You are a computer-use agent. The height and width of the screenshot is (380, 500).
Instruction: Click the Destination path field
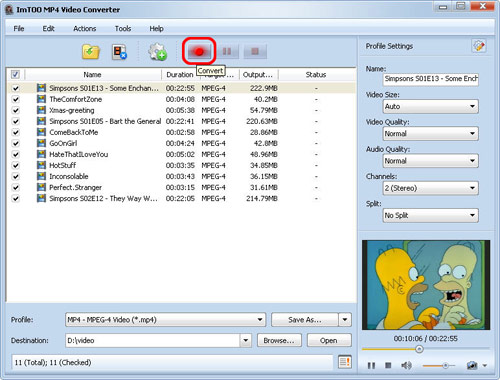tap(153, 340)
